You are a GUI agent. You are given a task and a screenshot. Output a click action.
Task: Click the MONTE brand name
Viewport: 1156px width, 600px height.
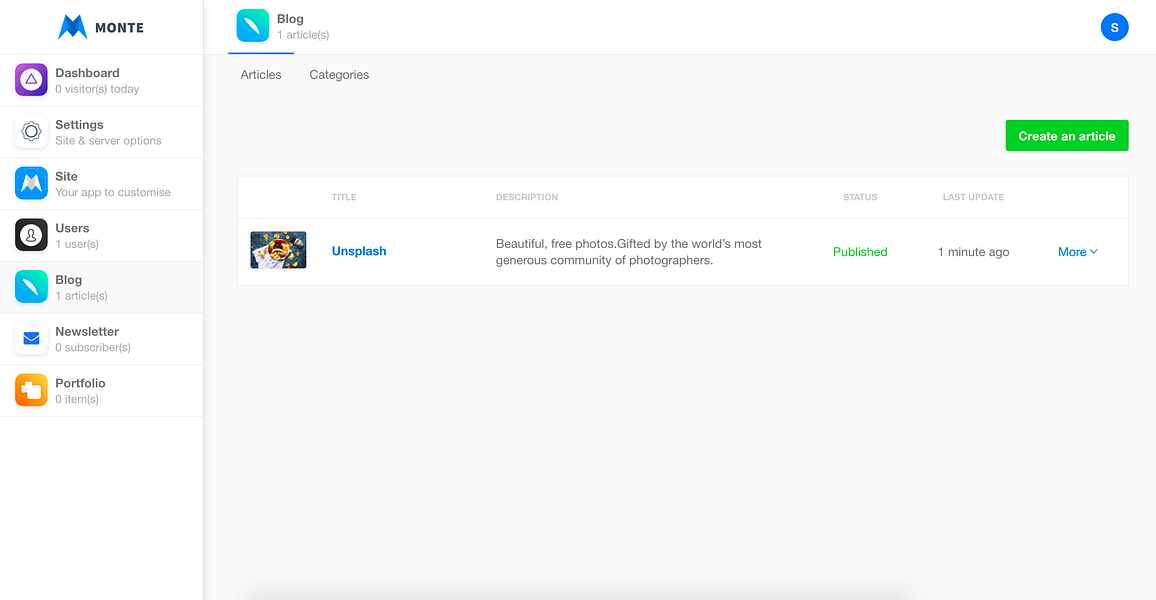tap(119, 28)
